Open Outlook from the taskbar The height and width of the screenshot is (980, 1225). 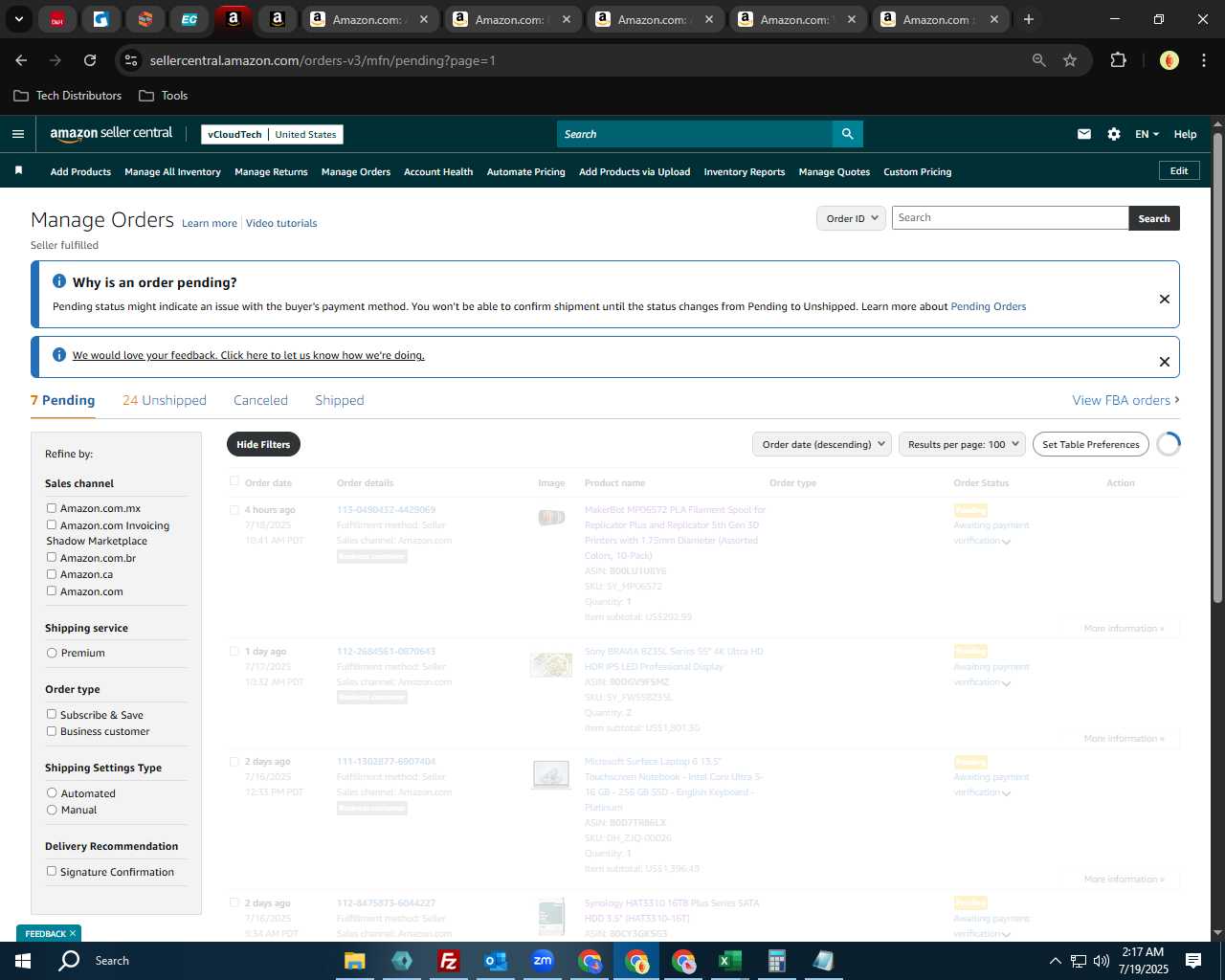[496, 961]
